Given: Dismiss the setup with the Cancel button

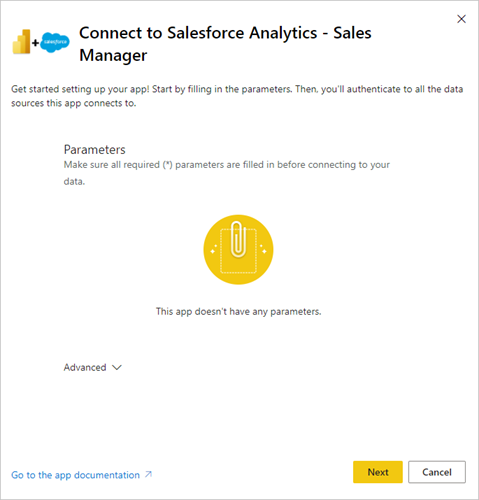Looking at the screenshot, I should 437,472.
